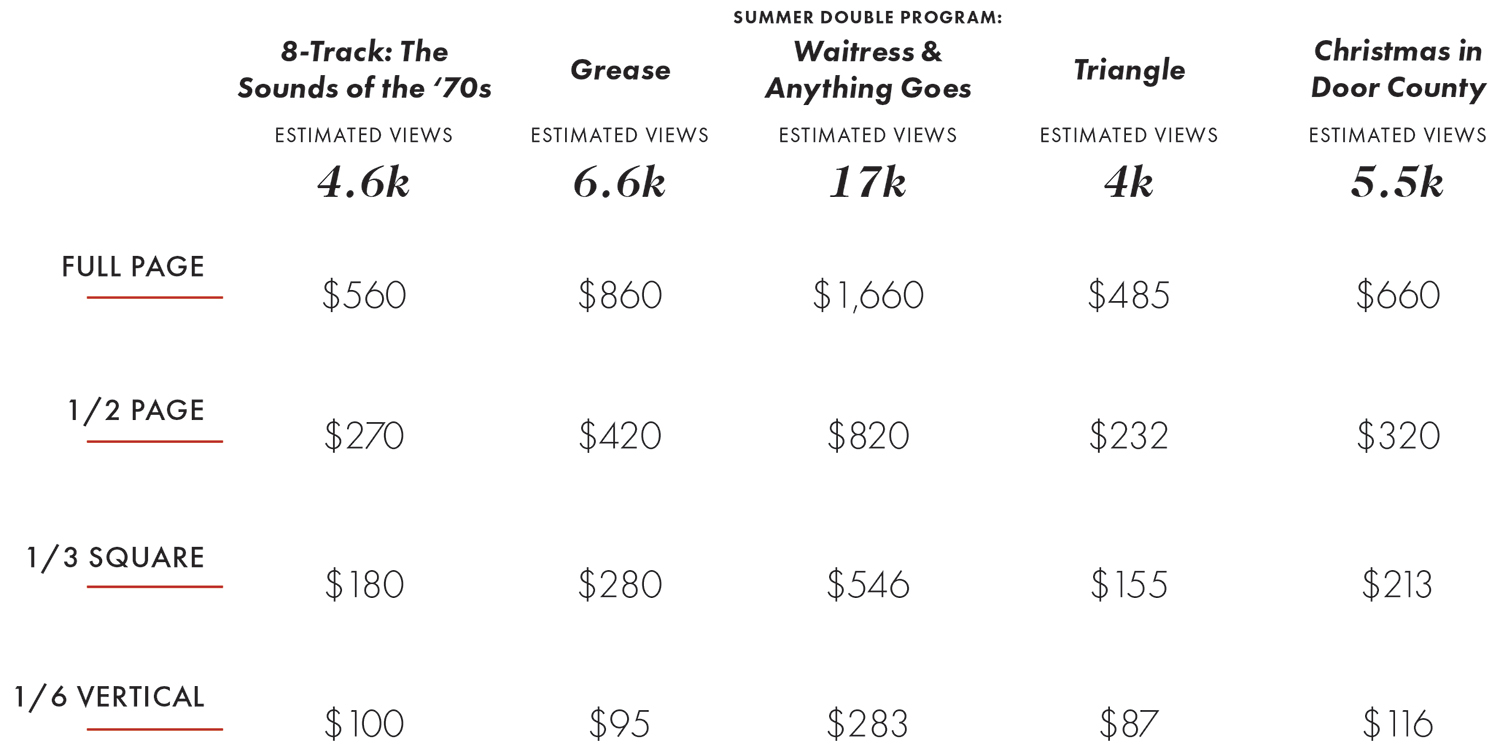Screen dimensions: 1500x751
Task: Select the $1,660 full page price
Action: point(868,296)
